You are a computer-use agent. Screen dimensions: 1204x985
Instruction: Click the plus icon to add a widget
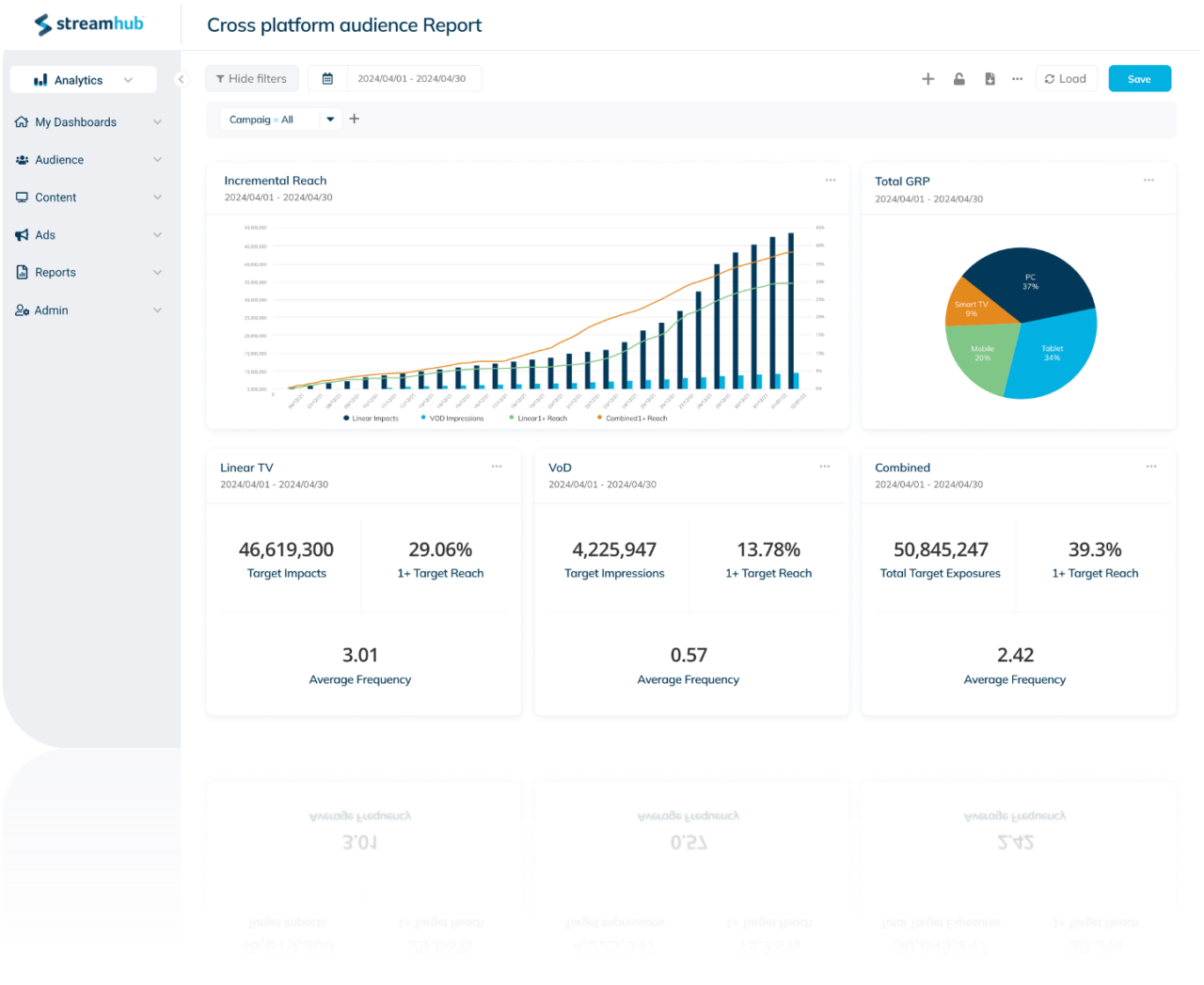pos(927,79)
